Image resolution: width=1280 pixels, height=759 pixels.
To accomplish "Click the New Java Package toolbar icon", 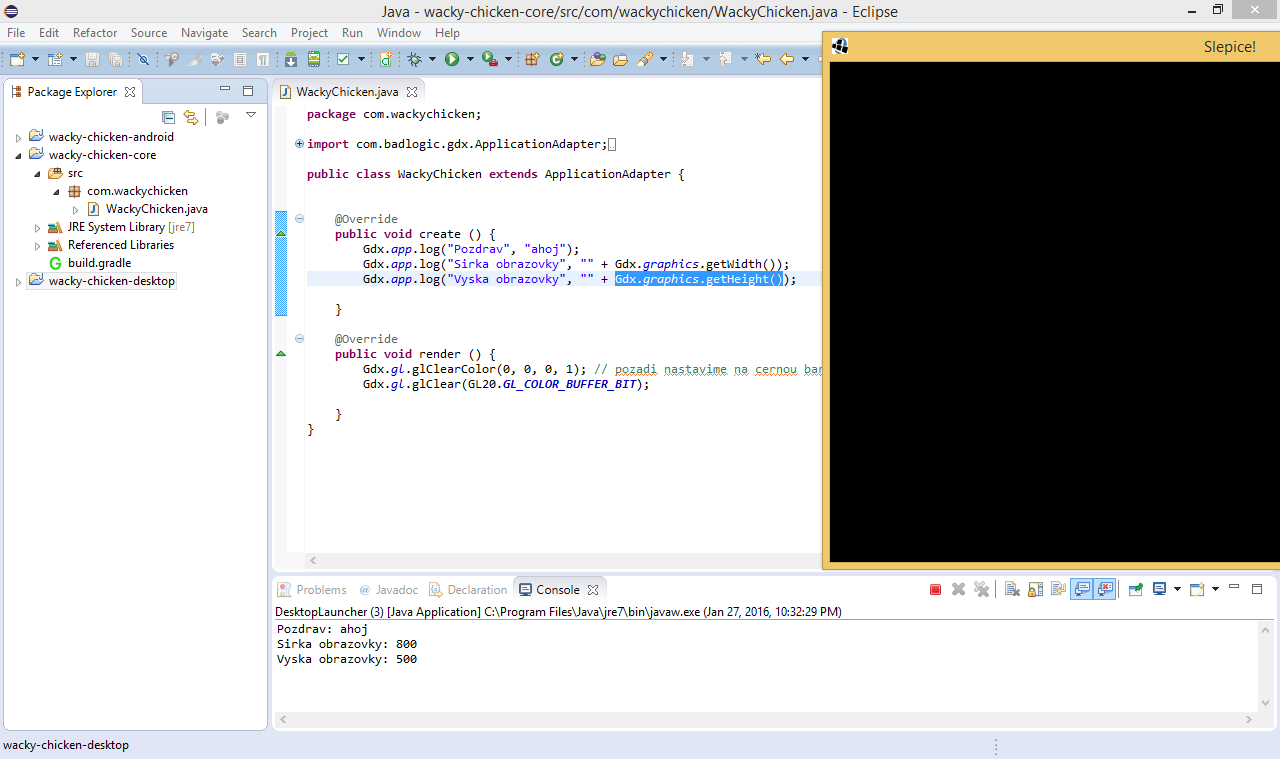I will point(532,60).
